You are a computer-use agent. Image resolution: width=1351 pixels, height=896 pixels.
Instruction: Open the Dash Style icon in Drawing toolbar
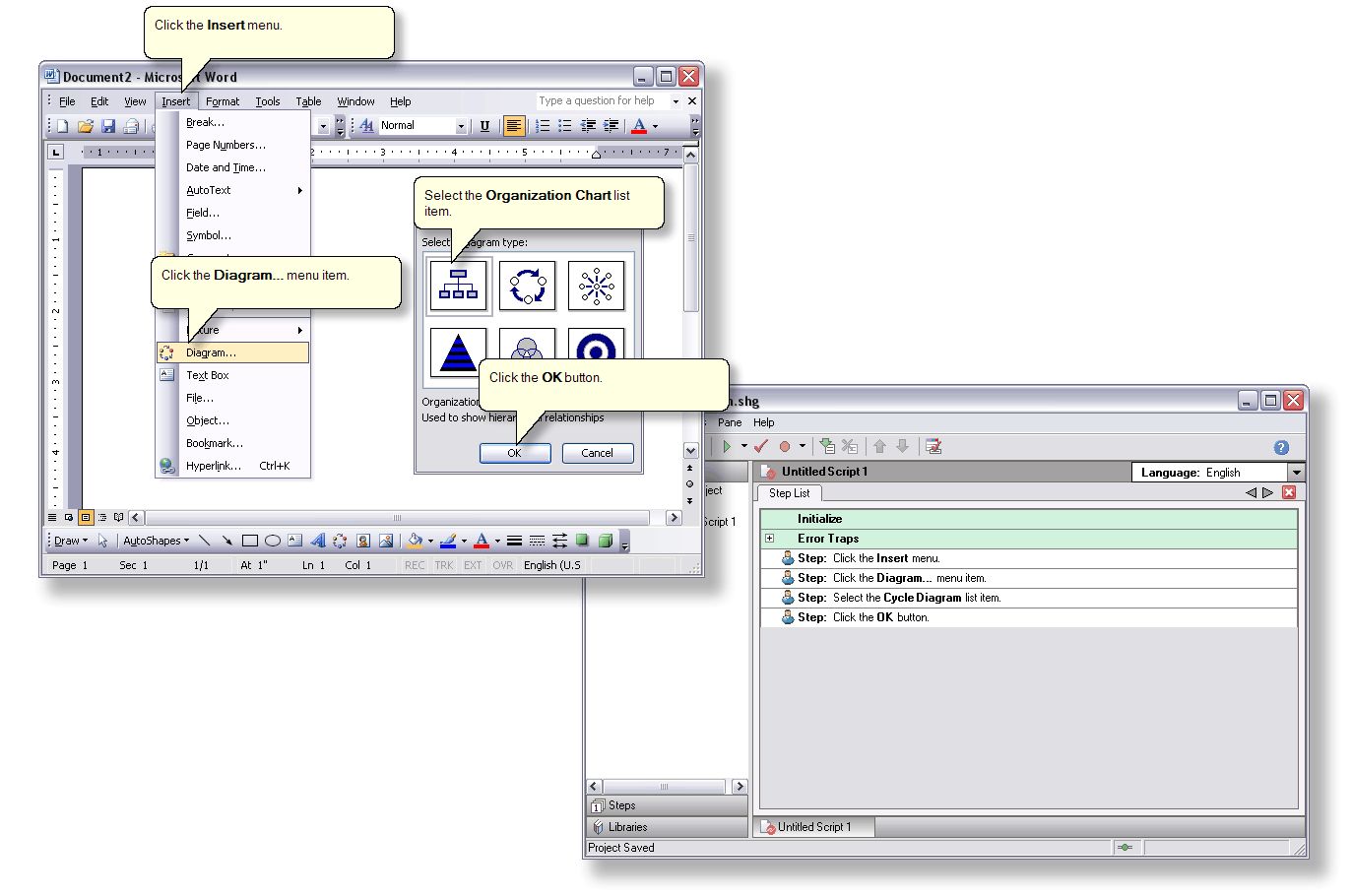coord(537,541)
